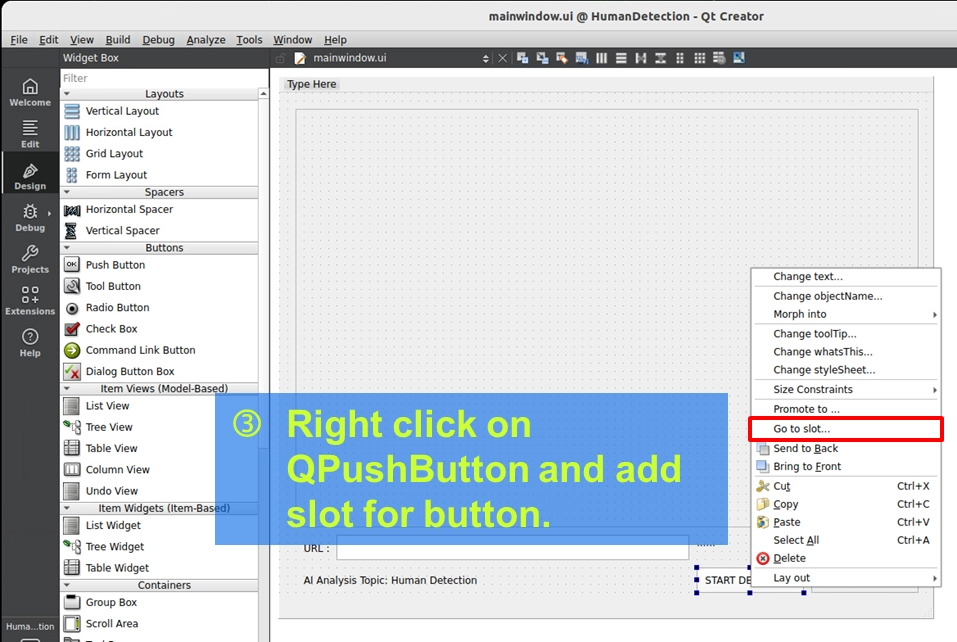The height and width of the screenshot is (642, 957).
Task: Pick Check Box from Widget Box
Action: (111, 329)
